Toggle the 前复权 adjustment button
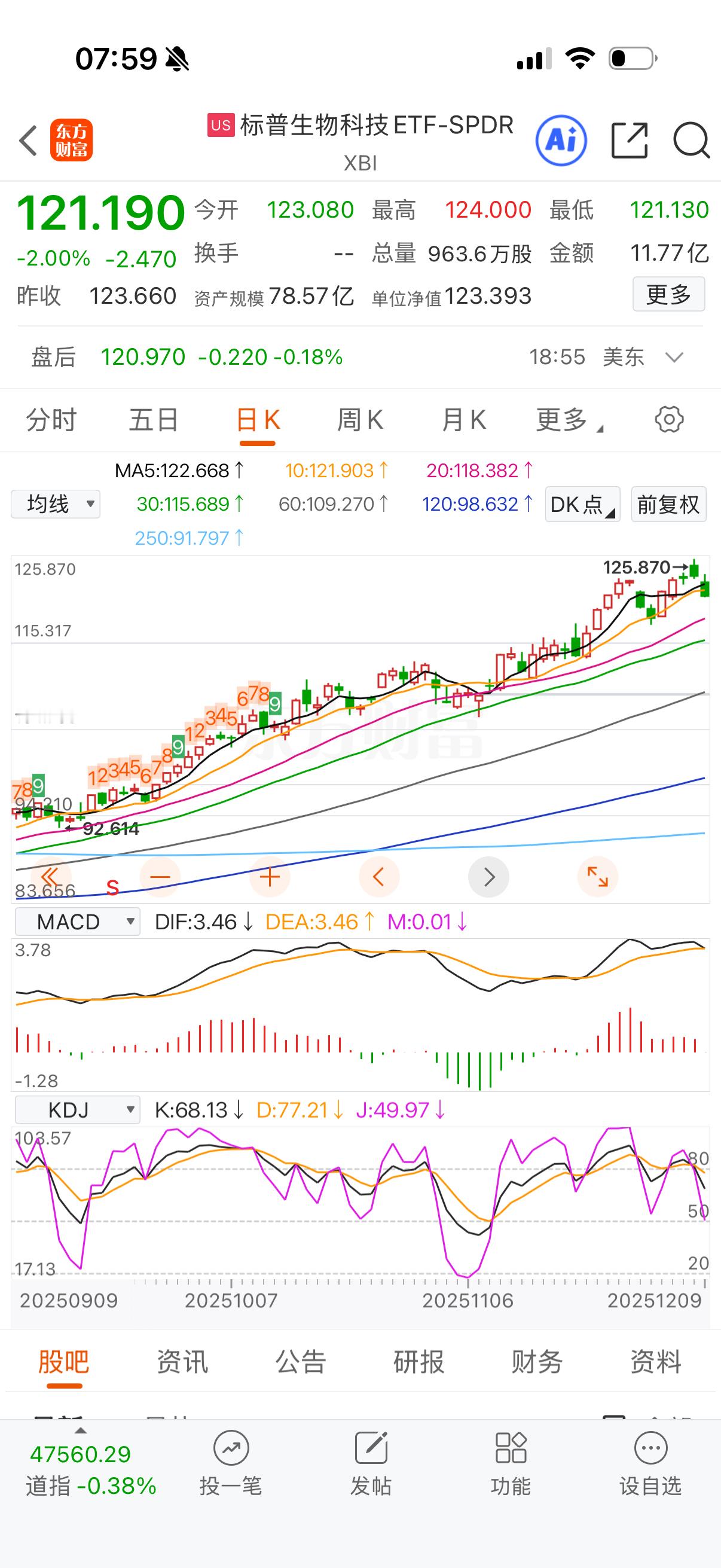 (x=668, y=504)
